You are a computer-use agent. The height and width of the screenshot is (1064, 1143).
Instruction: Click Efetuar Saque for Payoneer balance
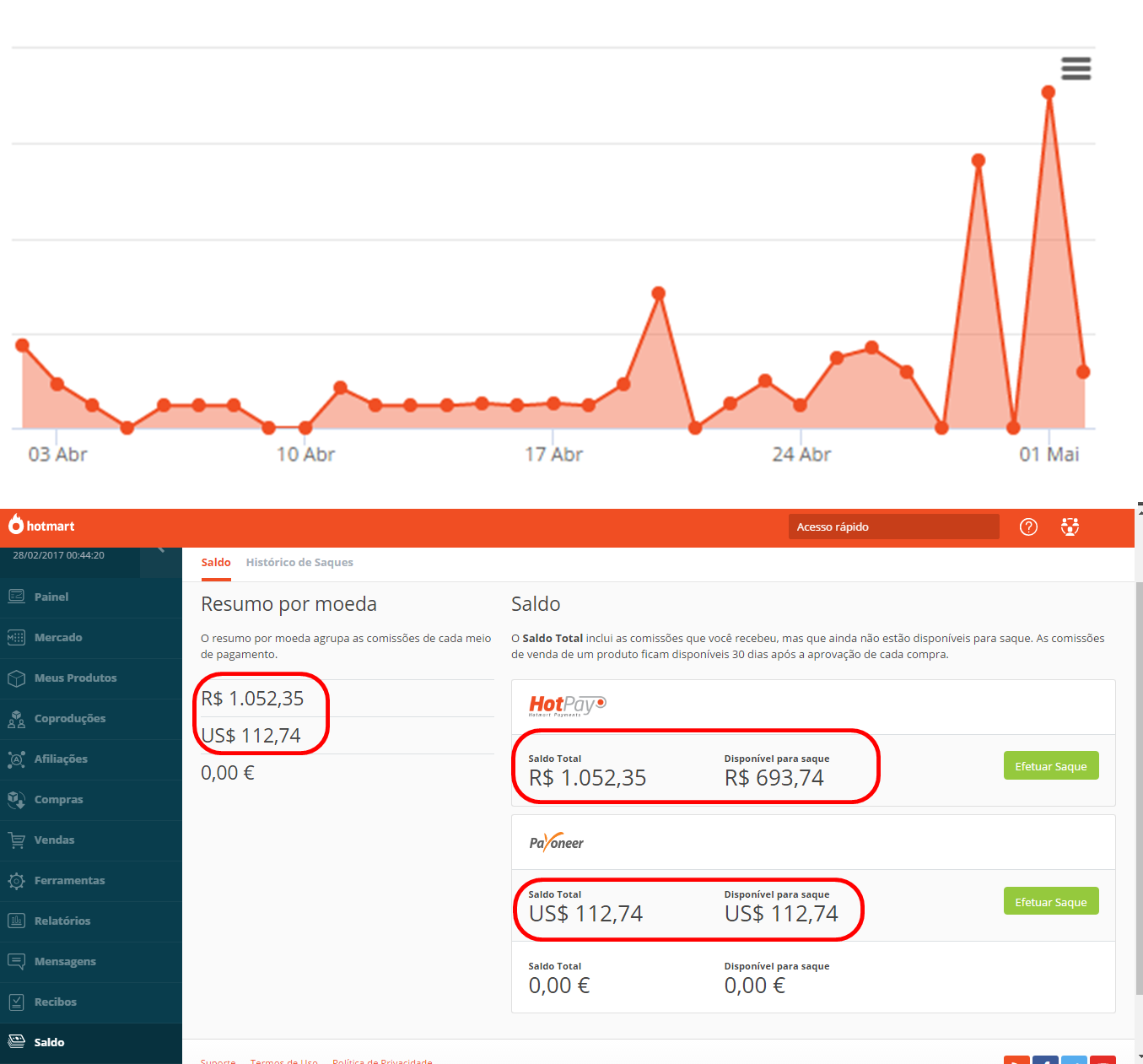click(x=1051, y=901)
